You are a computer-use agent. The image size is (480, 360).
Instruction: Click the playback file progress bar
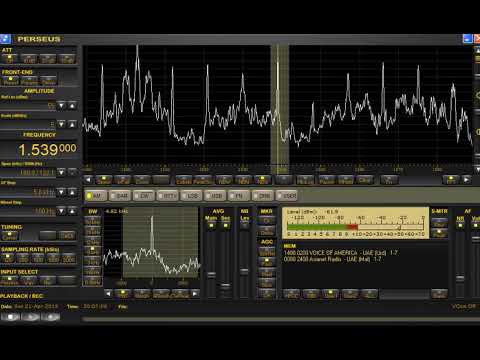point(280,319)
